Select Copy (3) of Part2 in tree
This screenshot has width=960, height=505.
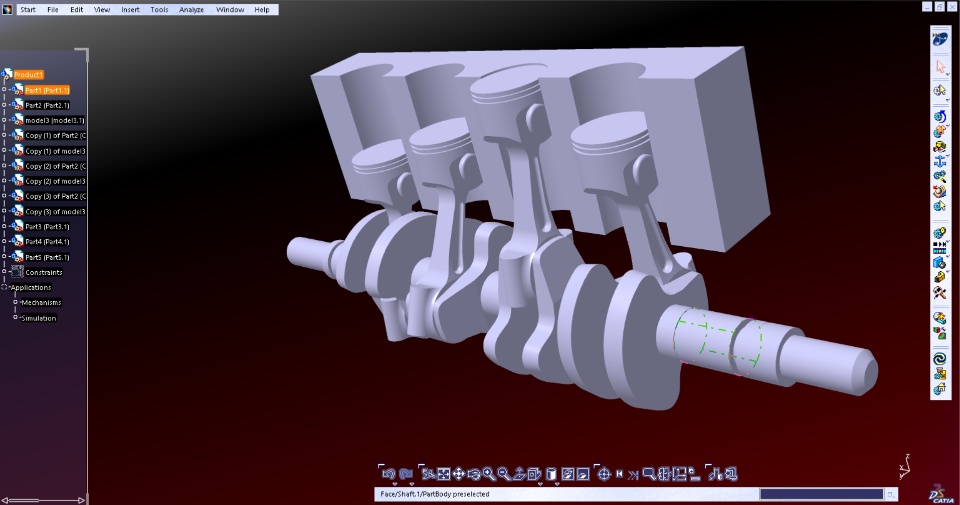(55, 196)
